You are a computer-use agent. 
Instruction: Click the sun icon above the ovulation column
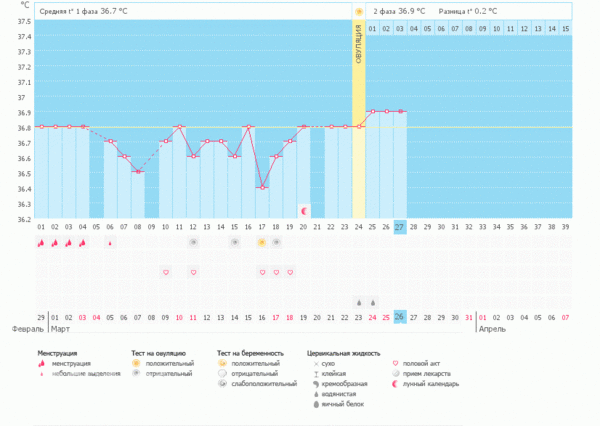tap(359, 11)
